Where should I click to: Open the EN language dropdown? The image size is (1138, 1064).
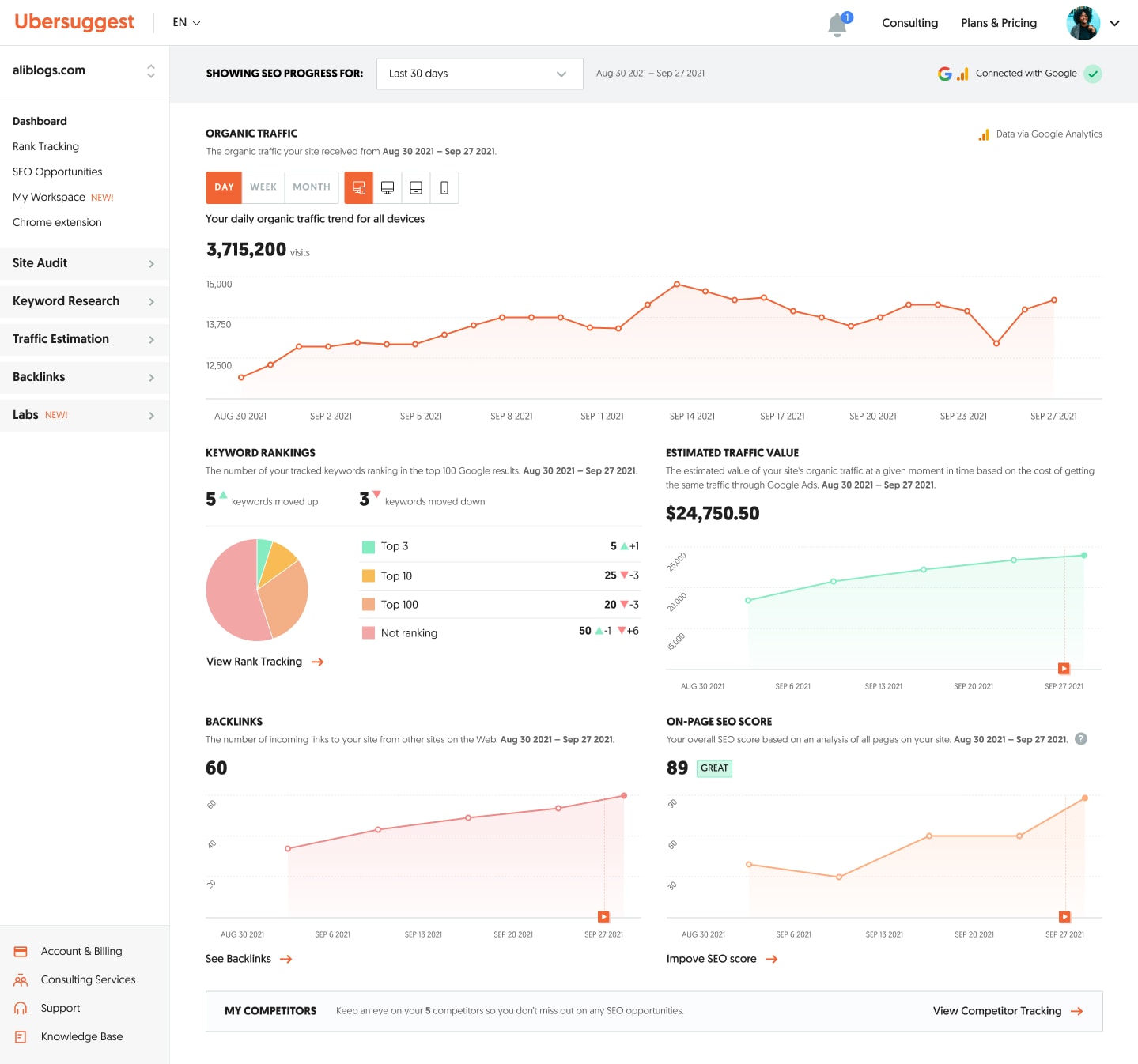pos(187,23)
